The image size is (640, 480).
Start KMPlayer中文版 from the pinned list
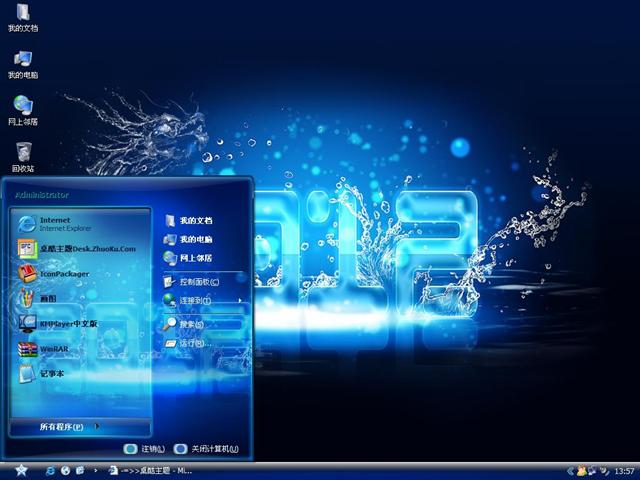[x=68, y=324]
